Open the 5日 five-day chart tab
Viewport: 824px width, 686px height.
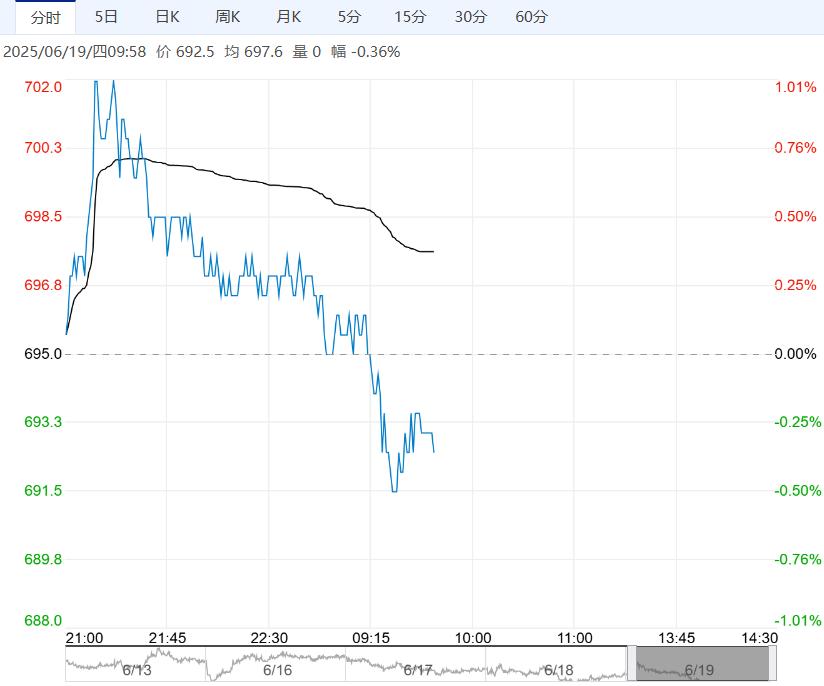tap(105, 17)
